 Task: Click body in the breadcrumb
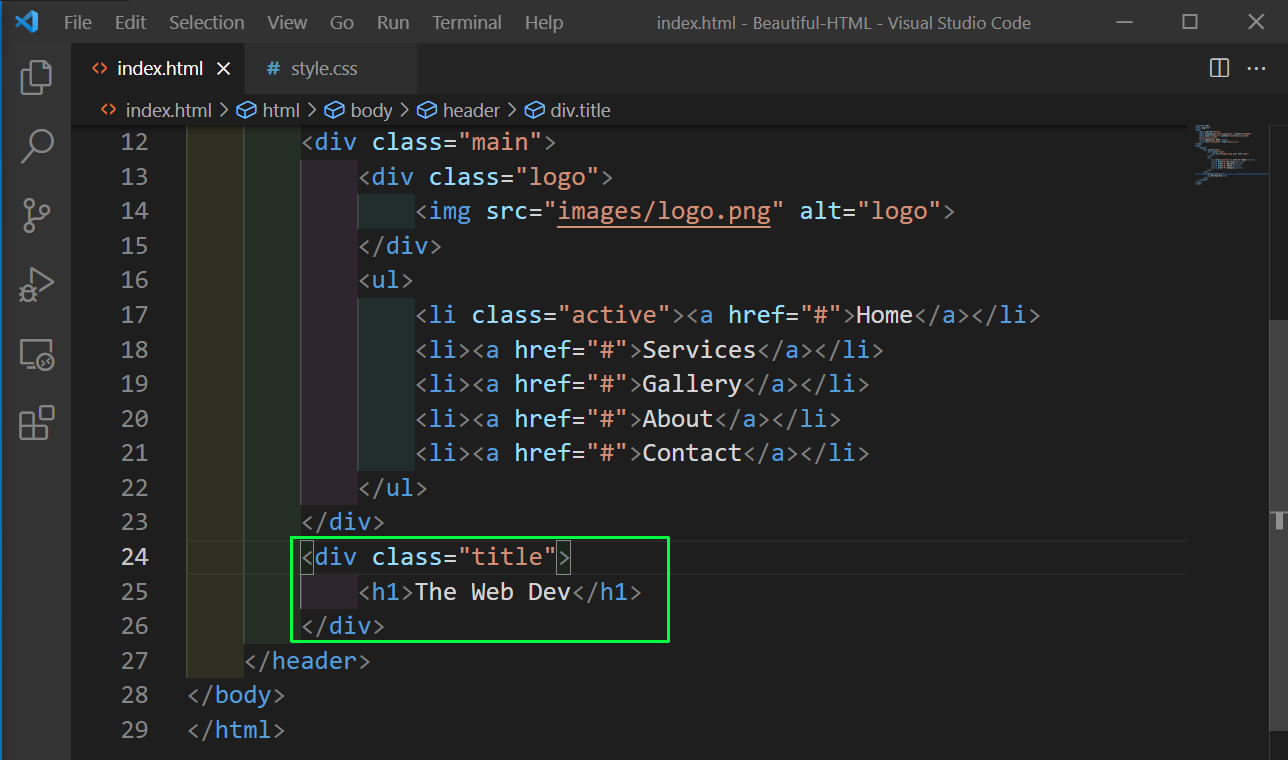click(x=371, y=110)
